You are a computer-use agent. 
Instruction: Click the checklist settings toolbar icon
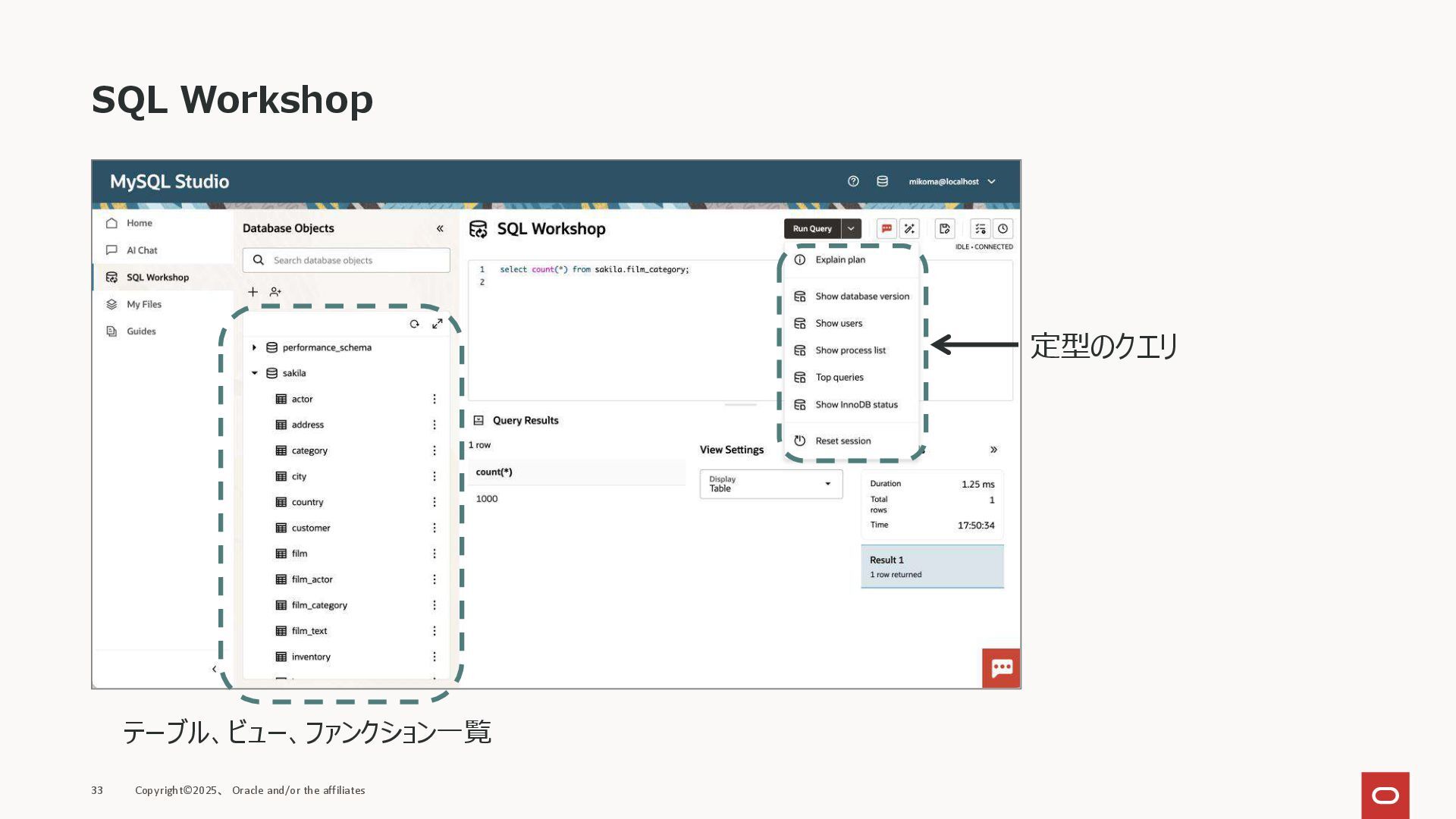[980, 228]
